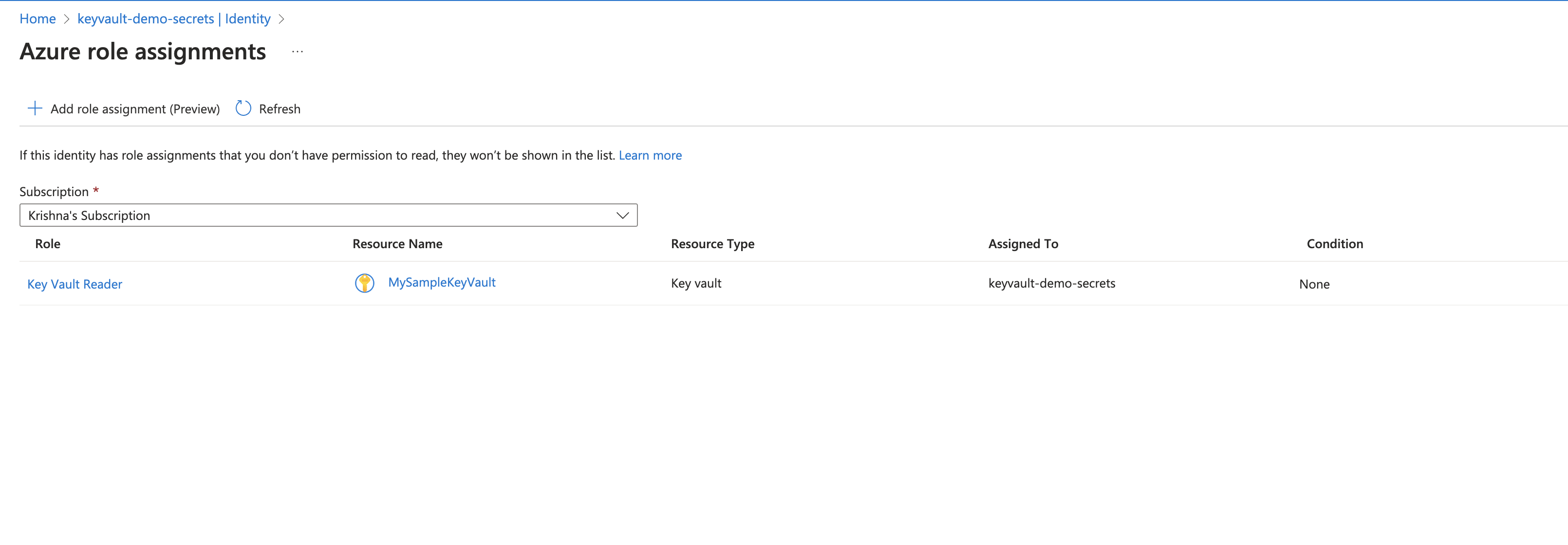Expand the Subscription dropdown chevron

pyautogui.click(x=622, y=215)
